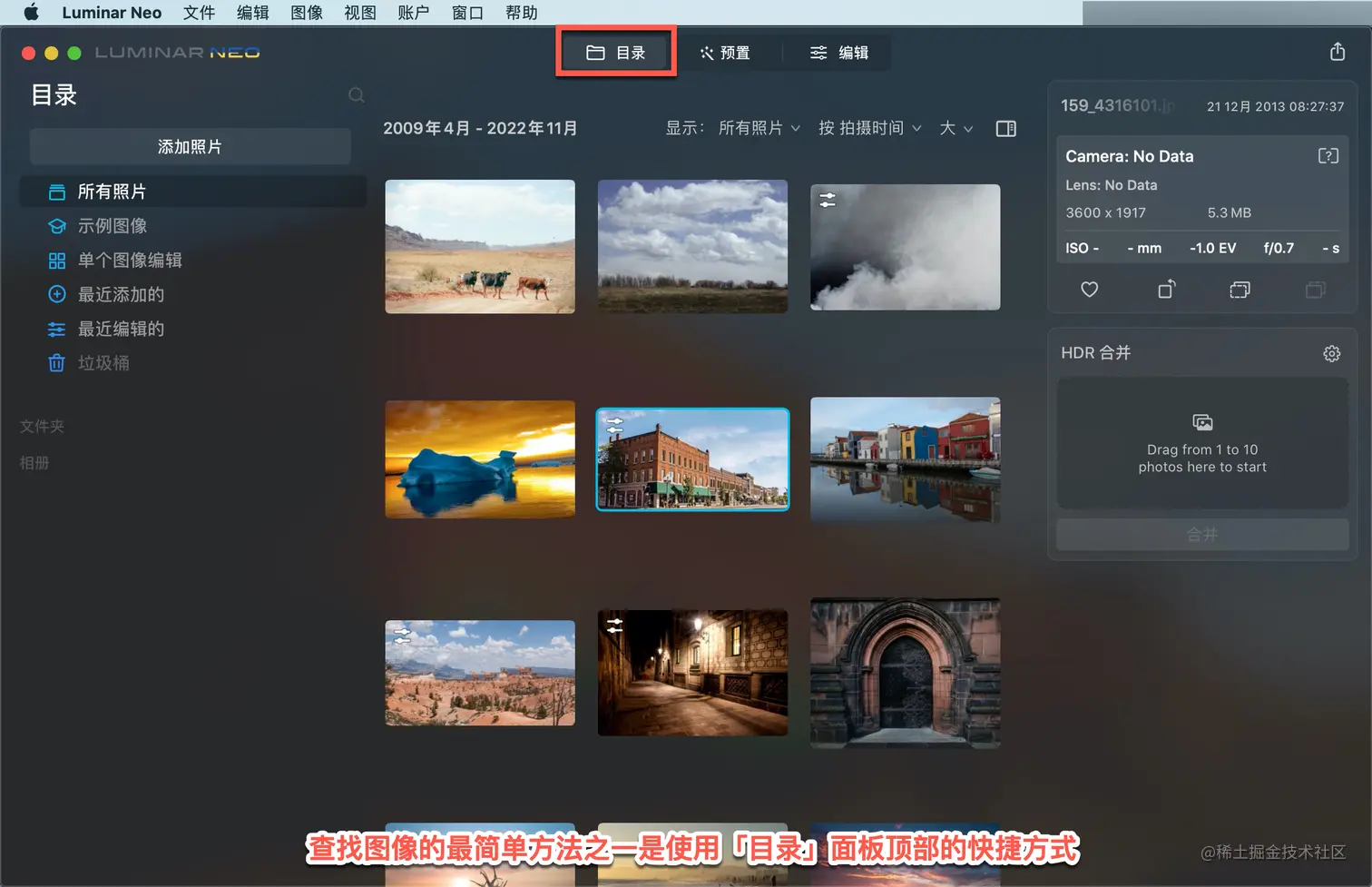Click the disabled 合并 merge button
The image size is (1372, 887).
tap(1202, 535)
